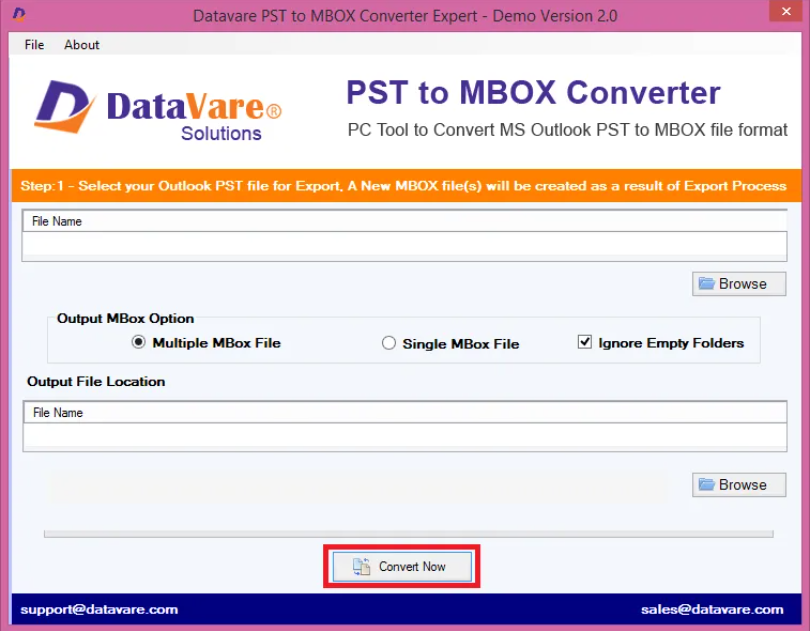
Task: Click the folder icon on the output Browse button
Action: [706, 484]
